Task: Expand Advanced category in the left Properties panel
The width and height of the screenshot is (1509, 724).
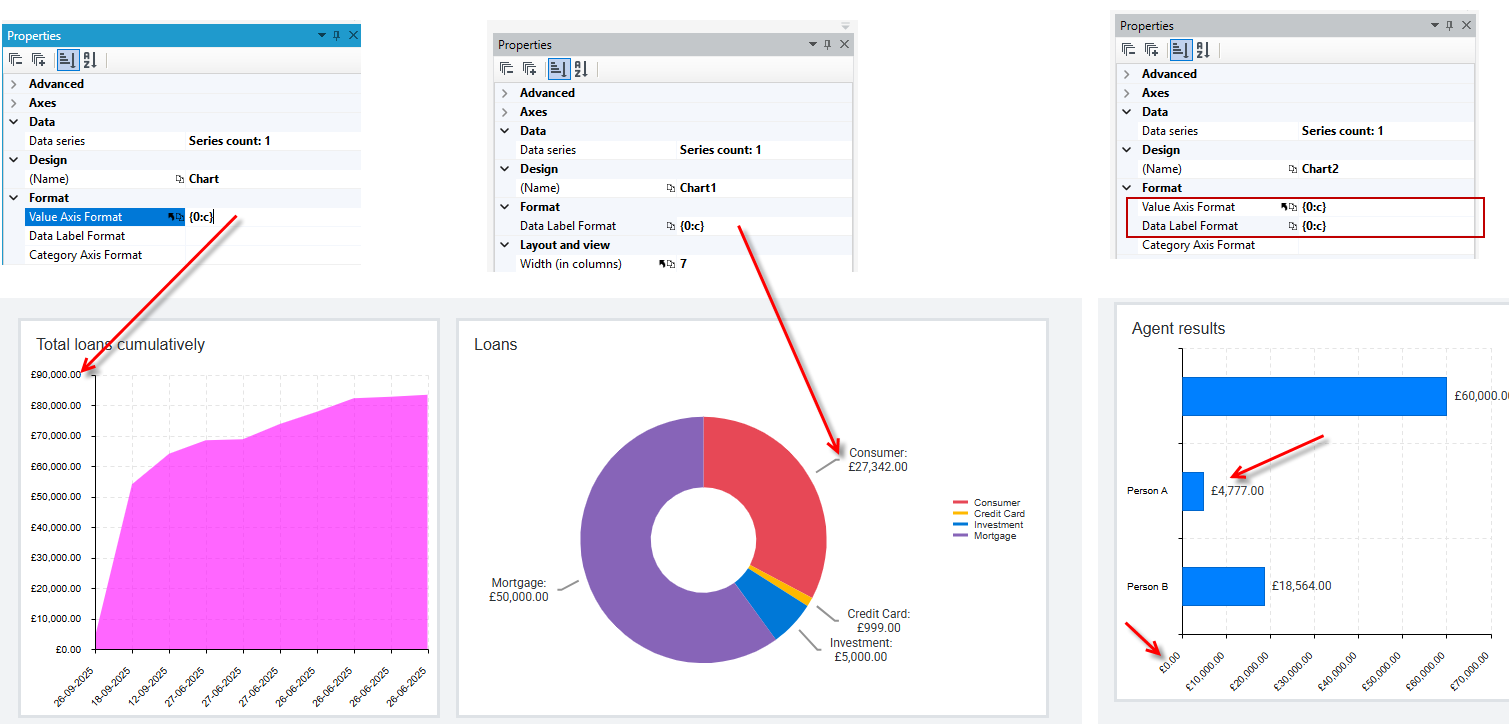Action: pos(14,84)
